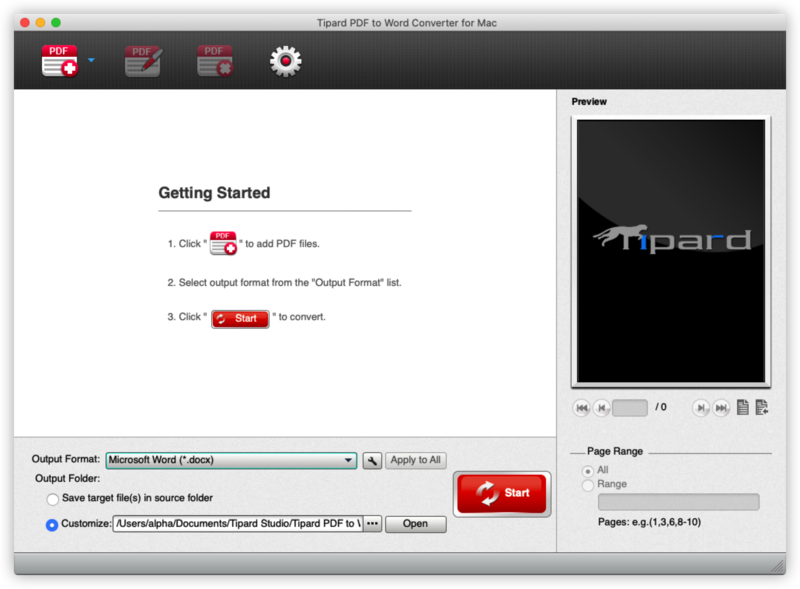Click the Tipard preview thumbnail
The height and width of the screenshot is (589, 800).
coord(671,251)
